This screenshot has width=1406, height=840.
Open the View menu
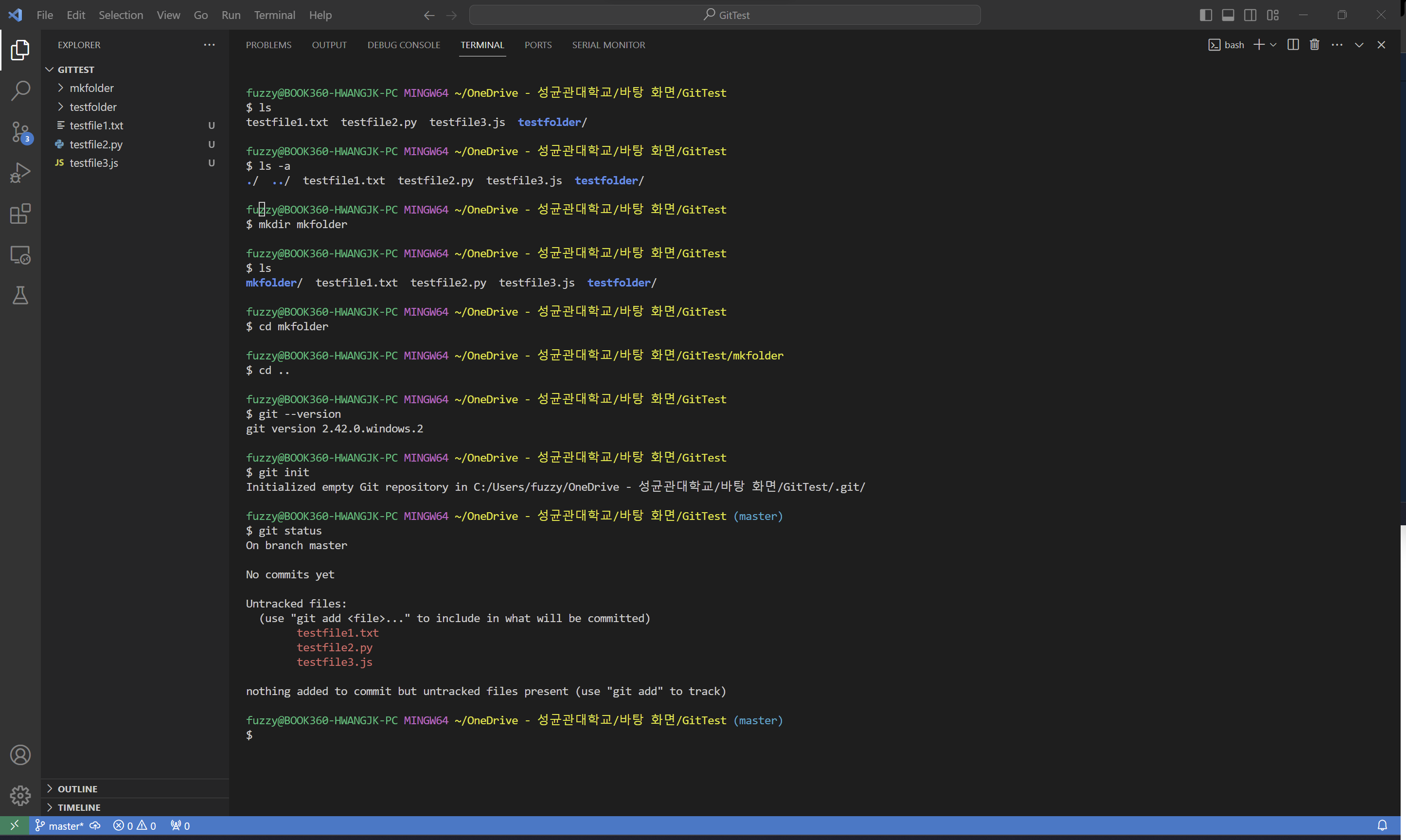(168, 15)
